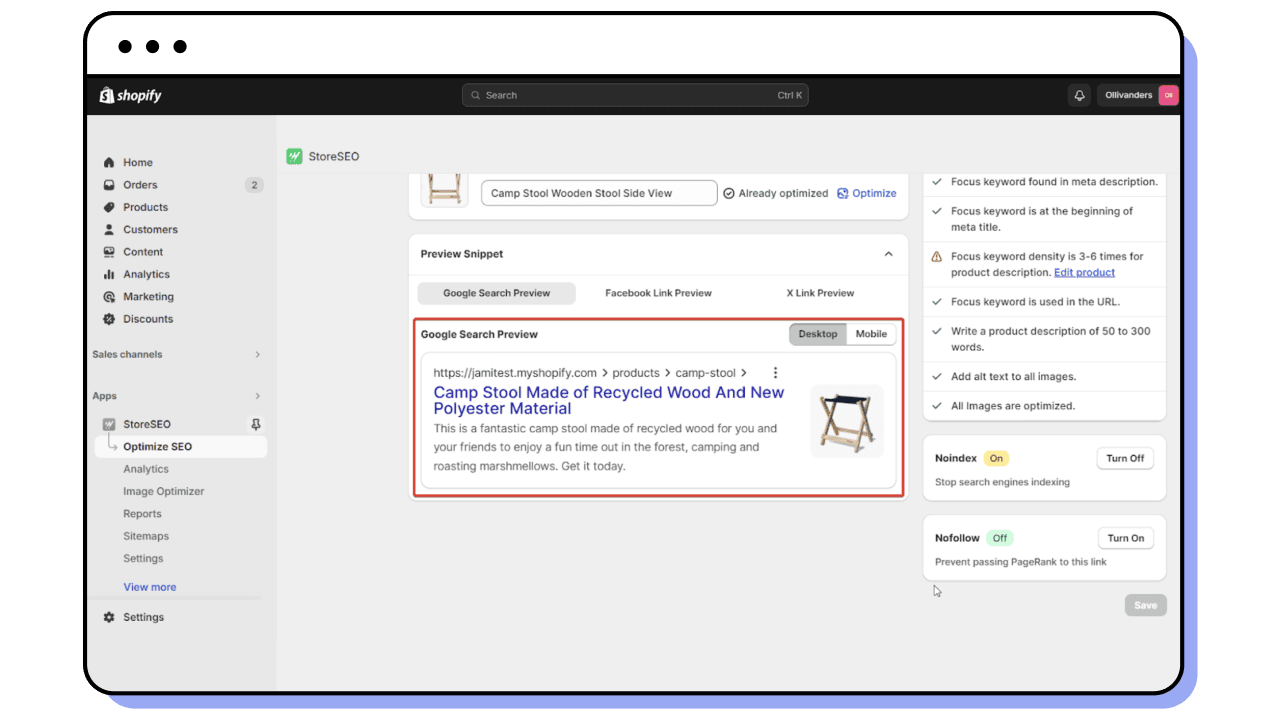Open the Discounts sidebar icon
Viewport: 1280px width, 720px height.
(x=110, y=319)
